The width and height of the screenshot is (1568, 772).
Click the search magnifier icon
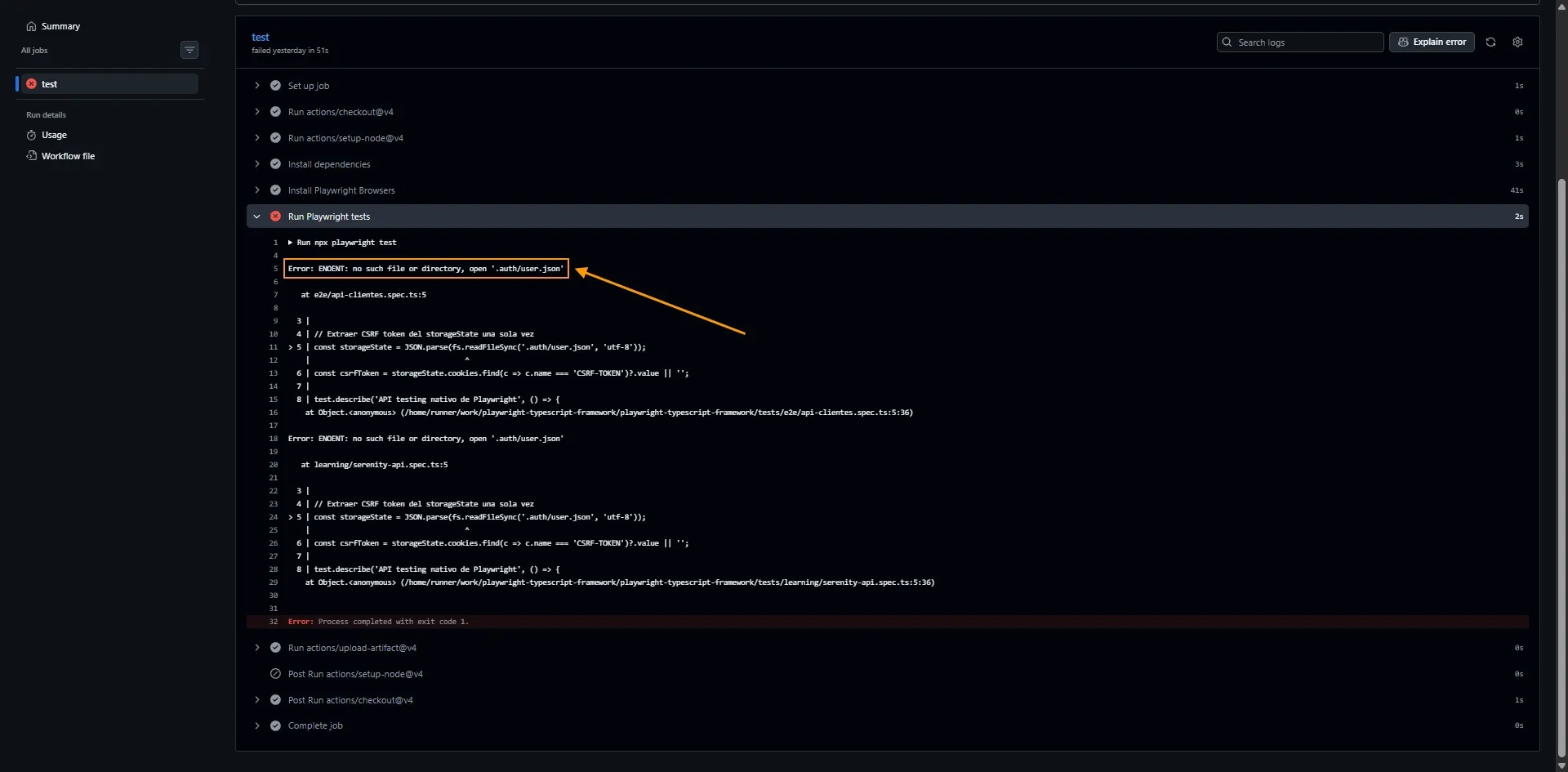(x=1227, y=42)
